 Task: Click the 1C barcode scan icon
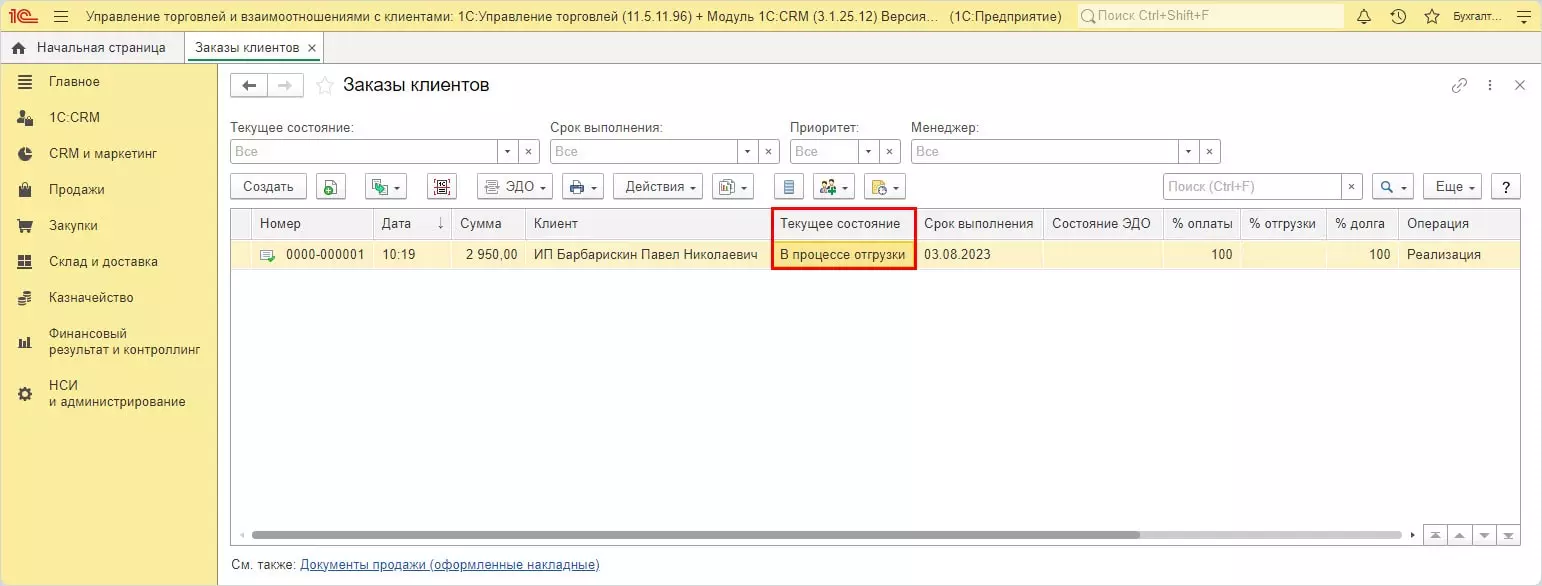click(441, 187)
